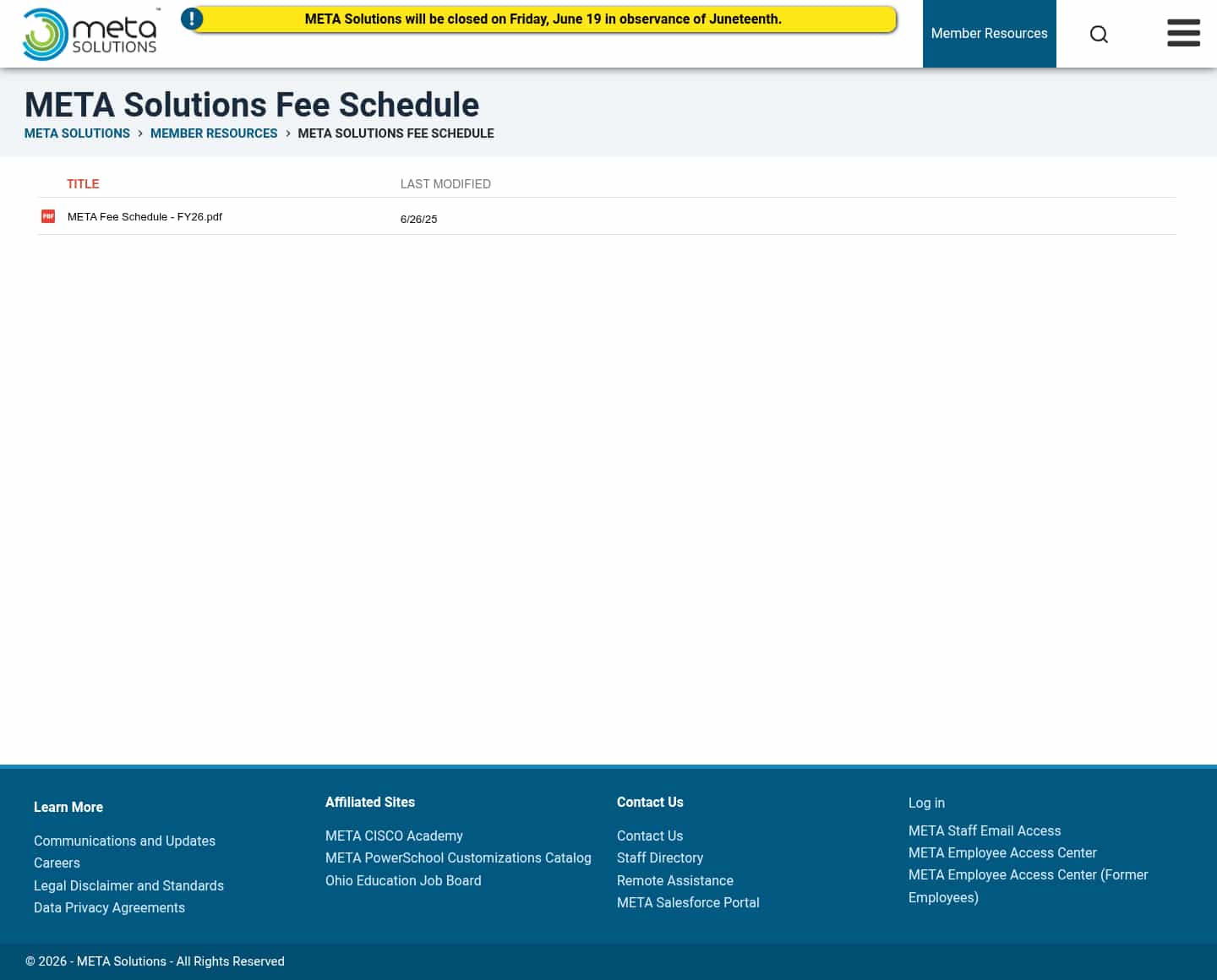Open Legal Disclaimer and Standards

pyautogui.click(x=128, y=886)
